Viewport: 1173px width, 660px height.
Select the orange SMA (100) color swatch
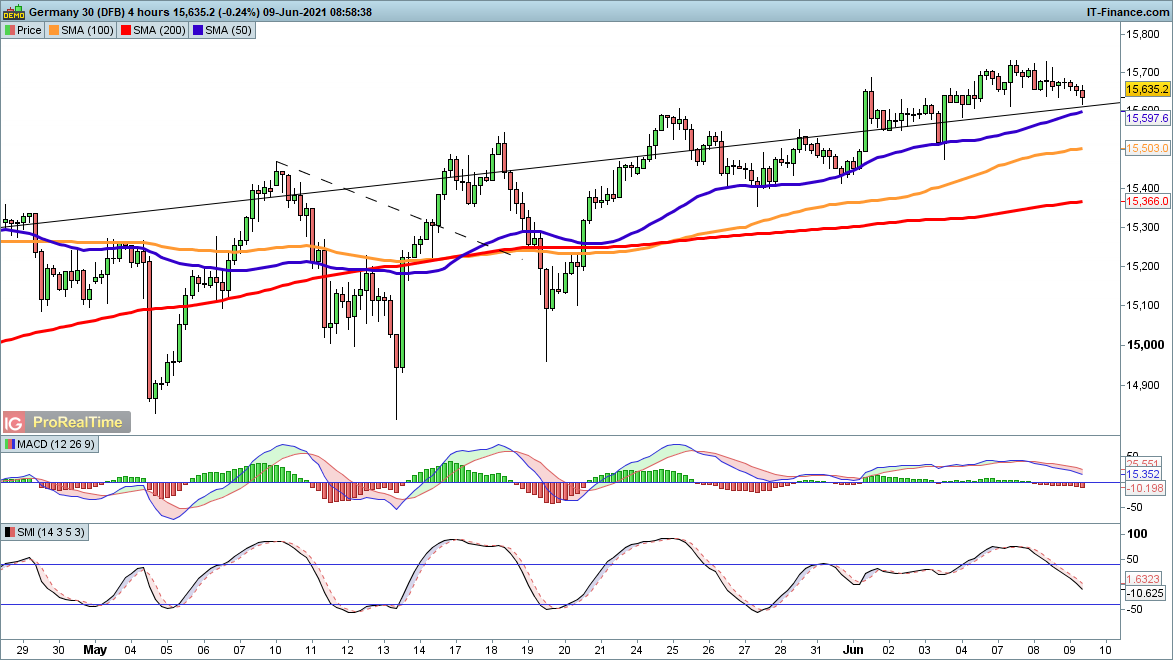coord(54,30)
